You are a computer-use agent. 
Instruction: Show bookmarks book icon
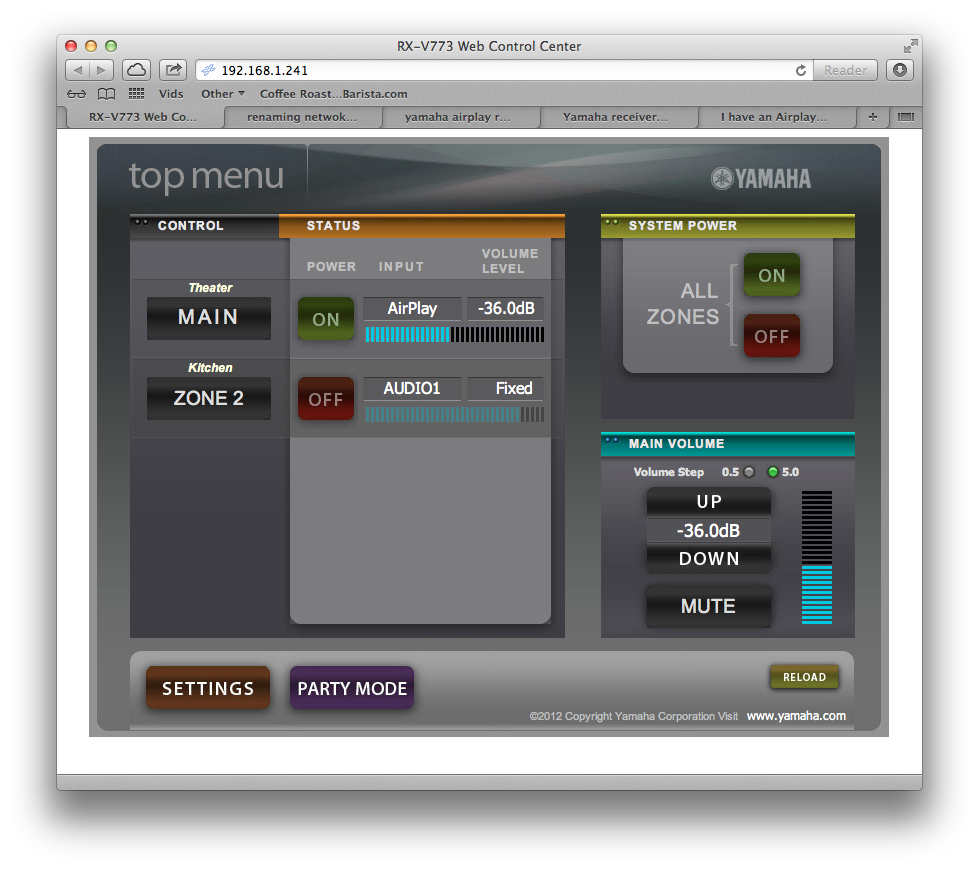pos(106,94)
